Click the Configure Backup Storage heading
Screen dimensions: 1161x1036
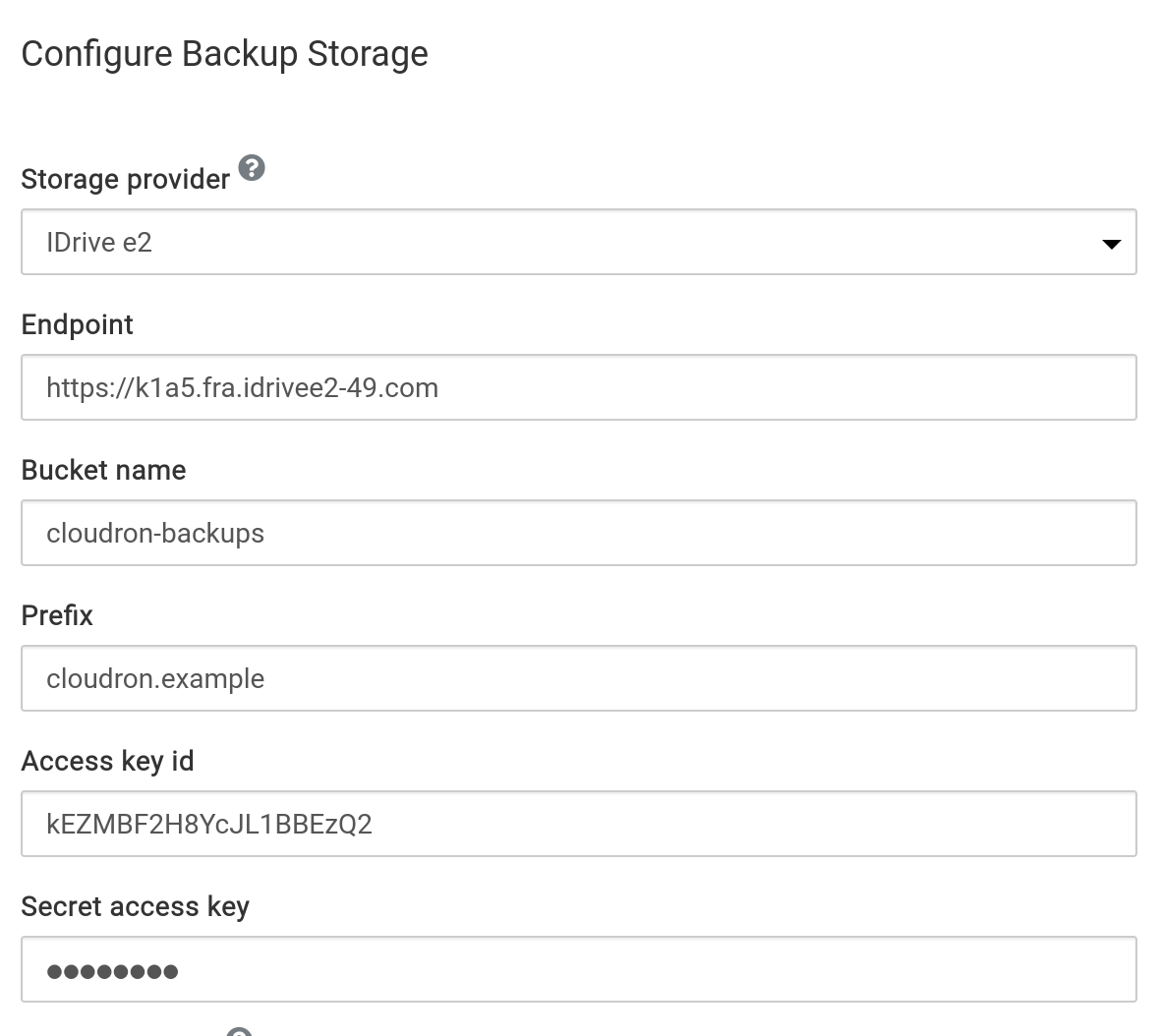[224, 53]
